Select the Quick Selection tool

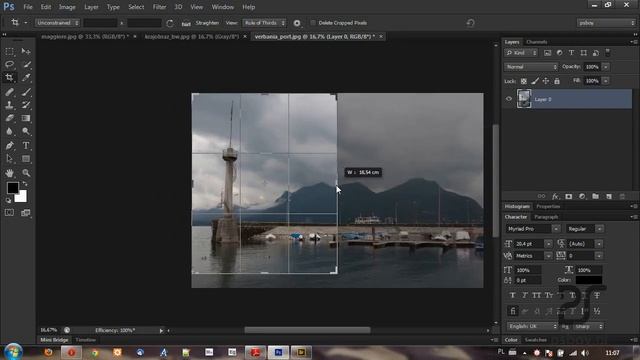point(26,64)
